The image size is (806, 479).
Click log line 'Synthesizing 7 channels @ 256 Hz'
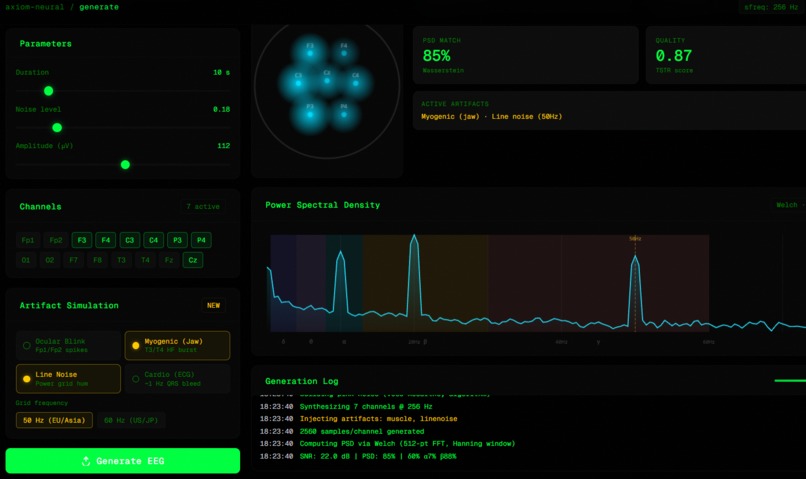(x=366, y=407)
